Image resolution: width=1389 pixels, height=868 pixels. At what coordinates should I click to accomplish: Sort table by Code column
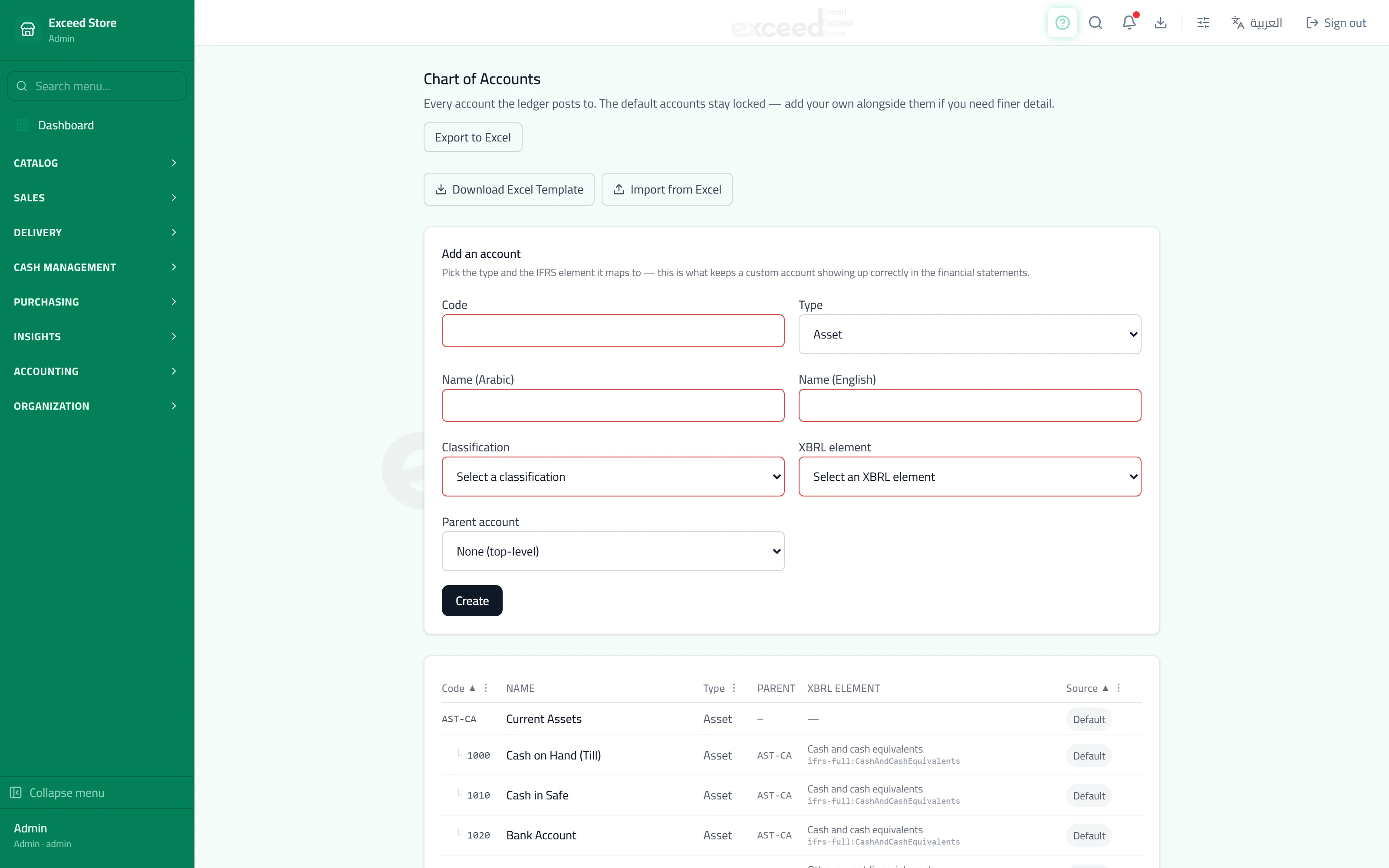click(458, 688)
